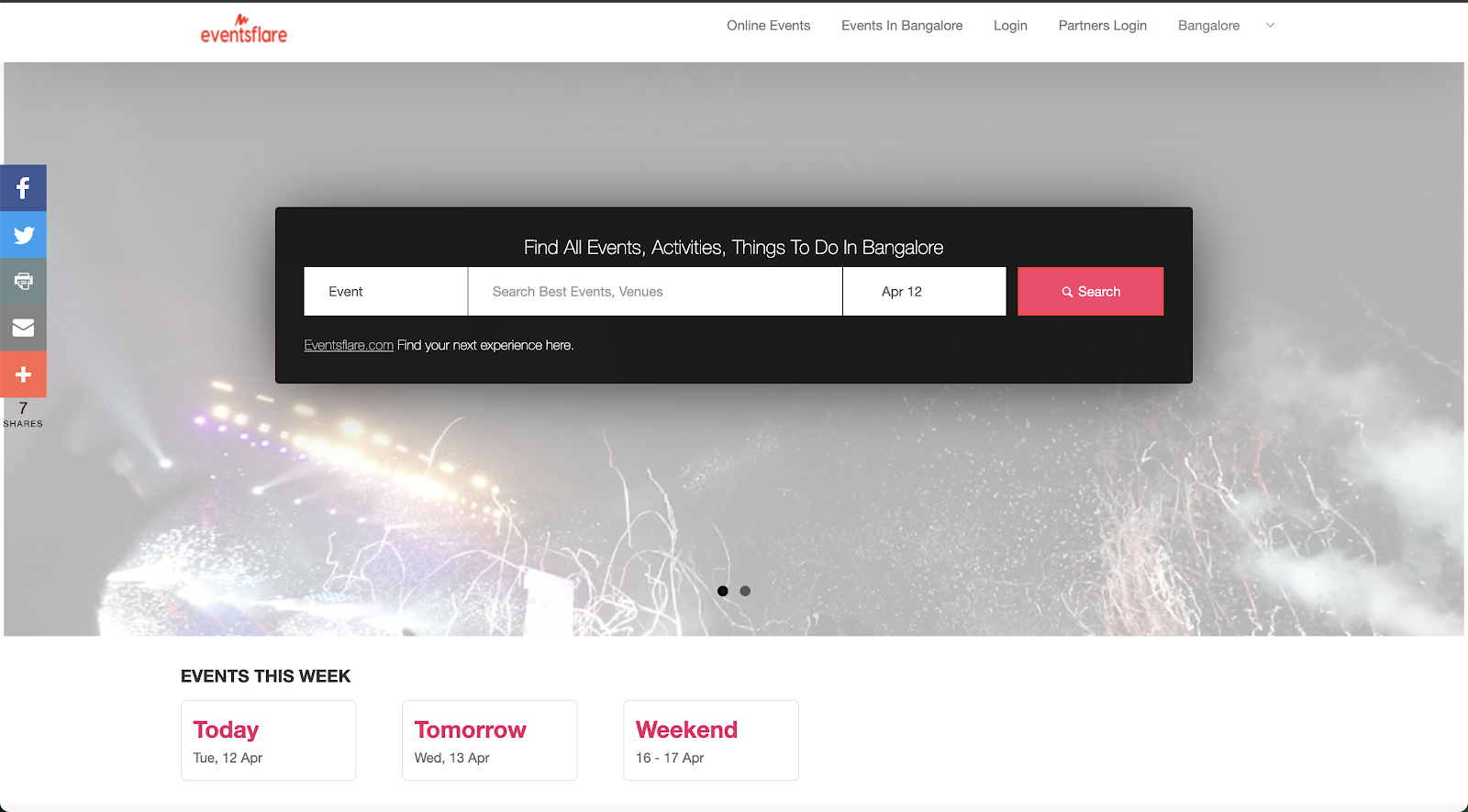Share on Twitter via sidebar icon
The width and height of the screenshot is (1468, 812).
click(x=23, y=235)
